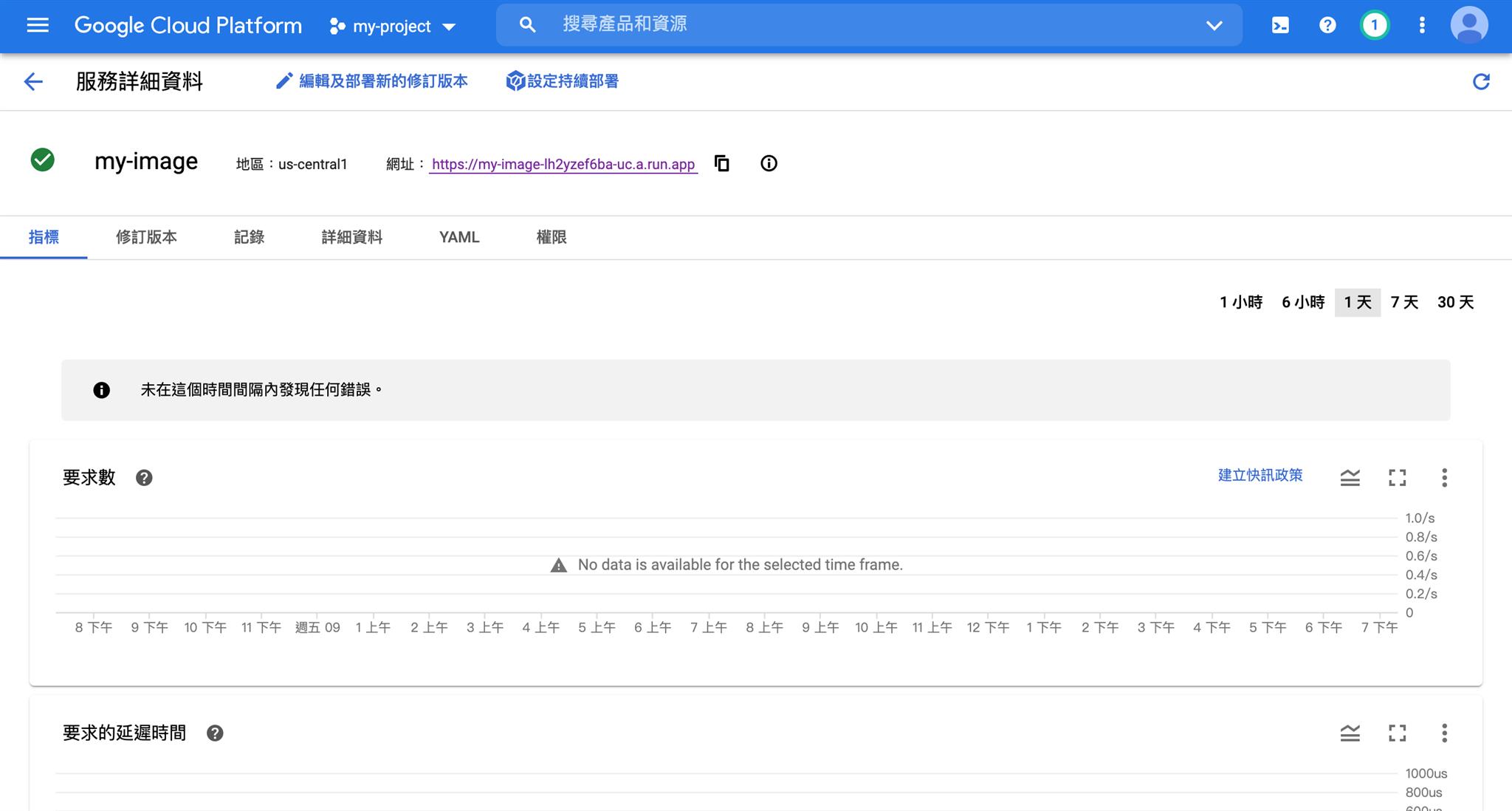Viewport: 1512px width, 811px height.
Task: Expand the search bar dropdown chevron
Action: (1214, 25)
